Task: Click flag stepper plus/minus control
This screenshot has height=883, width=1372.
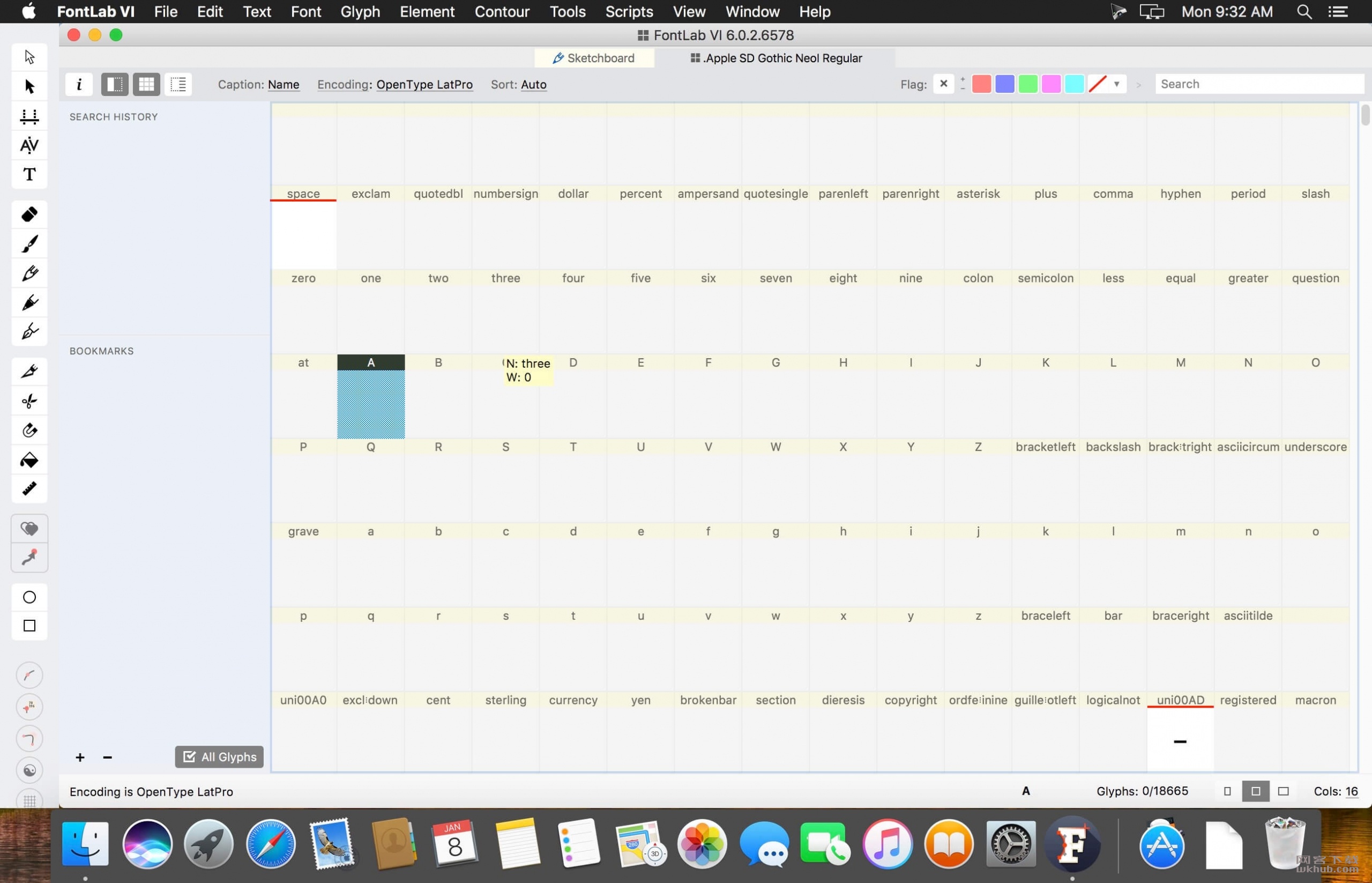Action: tap(963, 84)
